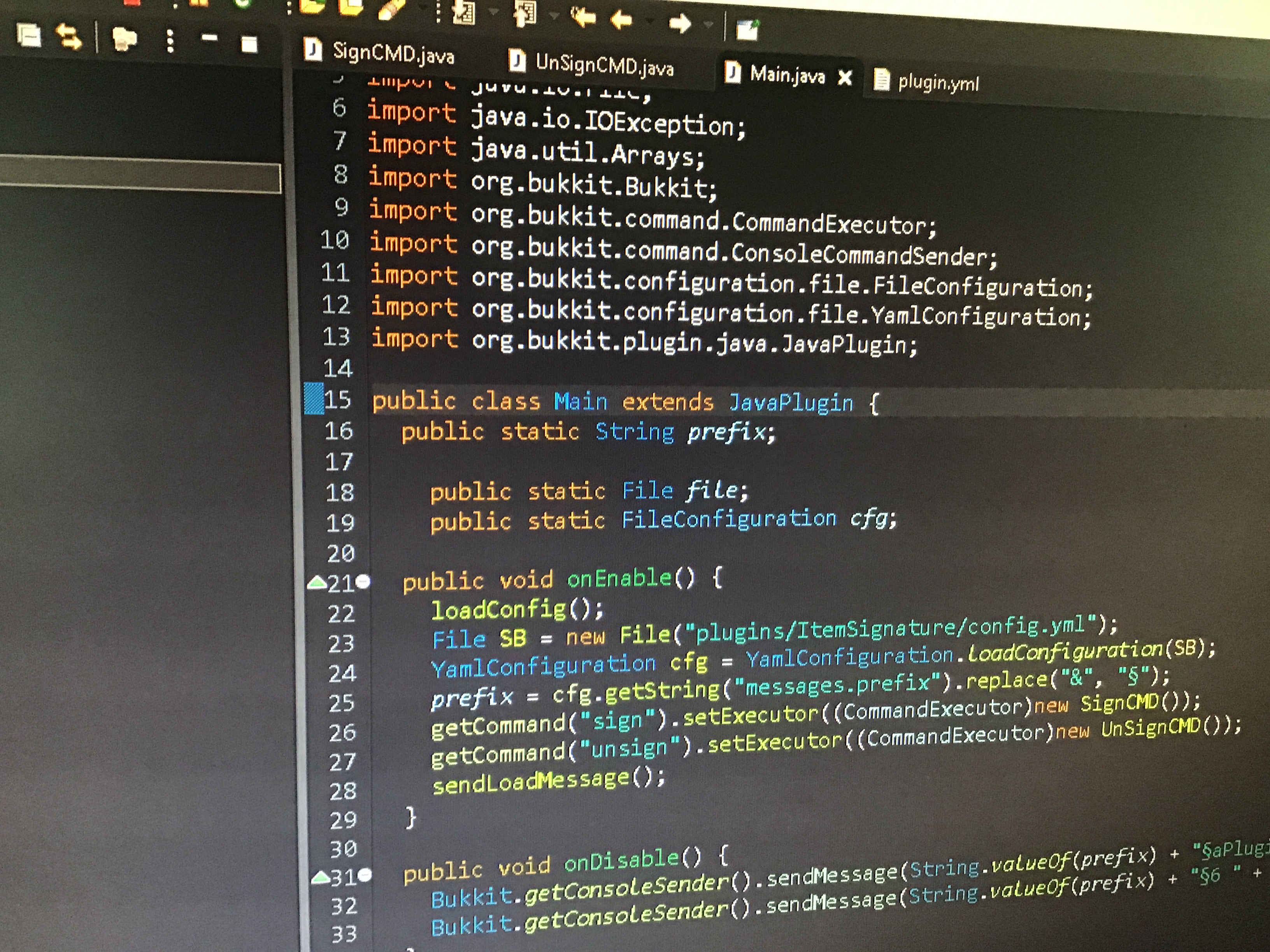Image resolution: width=1270 pixels, height=952 pixels.
Task: Click line number 22 in the gutter
Action: click(x=342, y=614)
